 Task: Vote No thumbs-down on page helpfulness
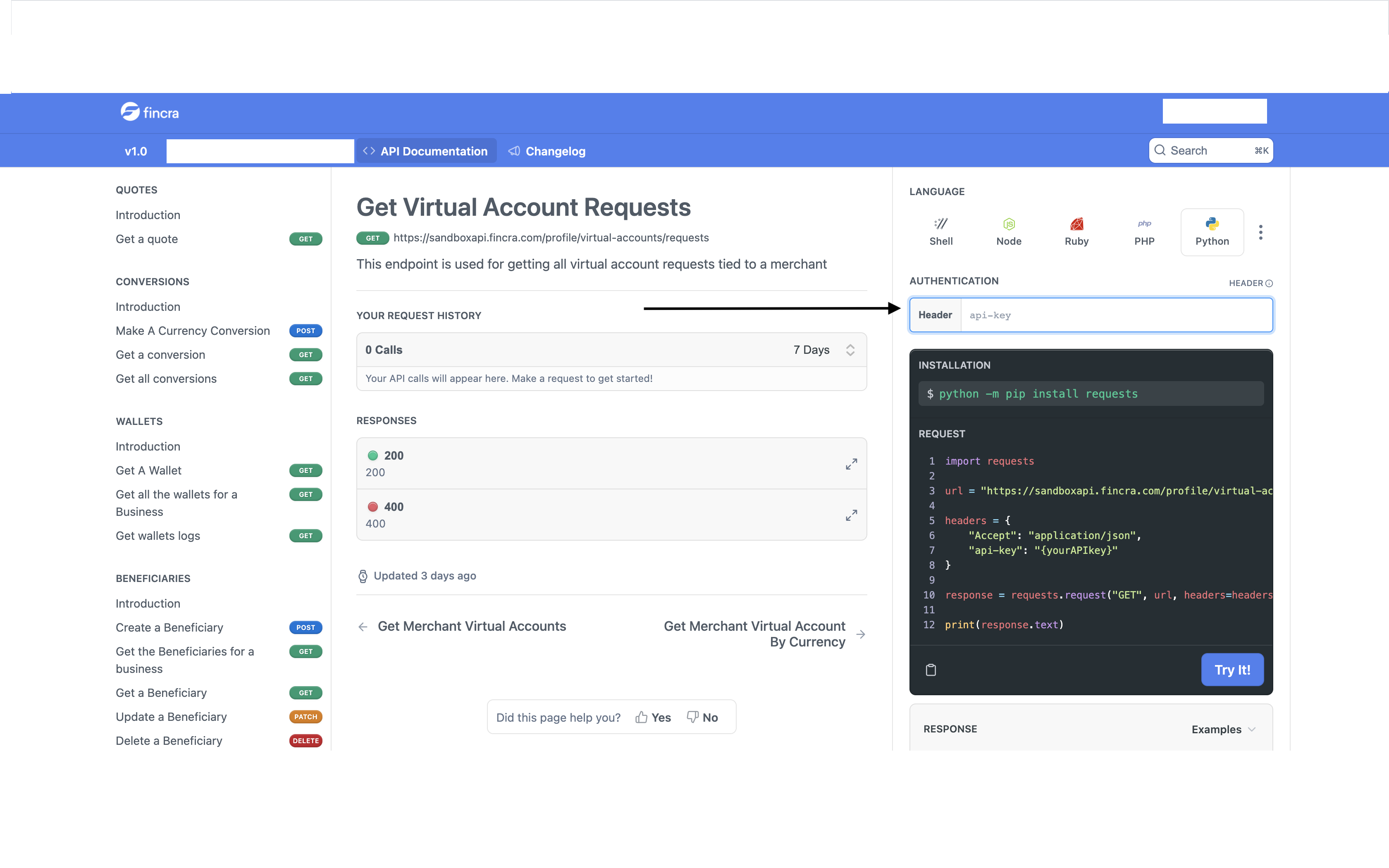coord(702,717)
